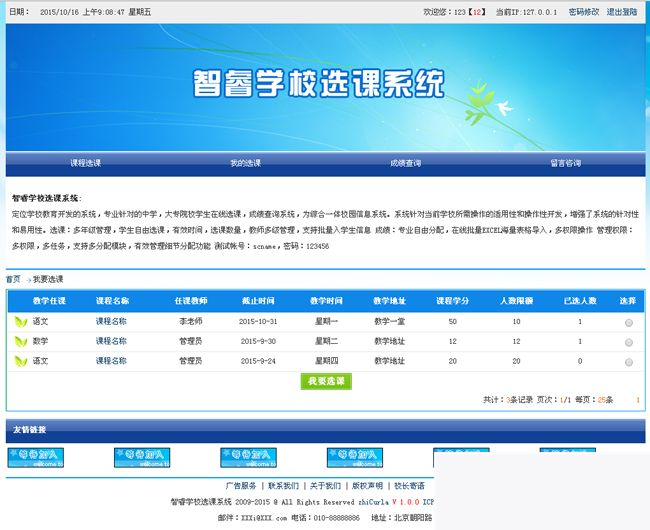Screen dimensions: 650x530
Task: Open the 课程名称 link in the 数学 row
Action: [x=111, y=341]
